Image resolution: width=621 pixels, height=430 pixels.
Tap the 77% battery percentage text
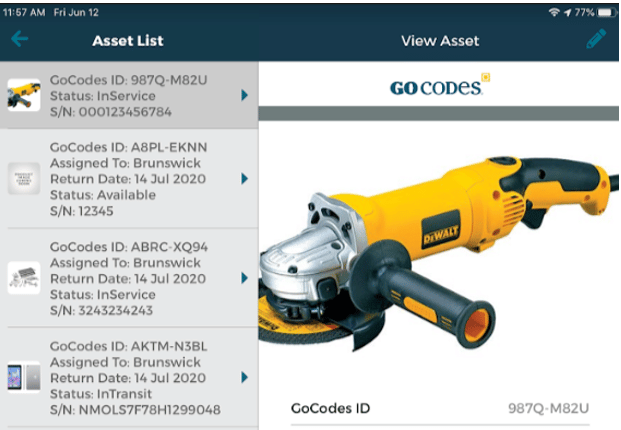(x=584, y=13)
